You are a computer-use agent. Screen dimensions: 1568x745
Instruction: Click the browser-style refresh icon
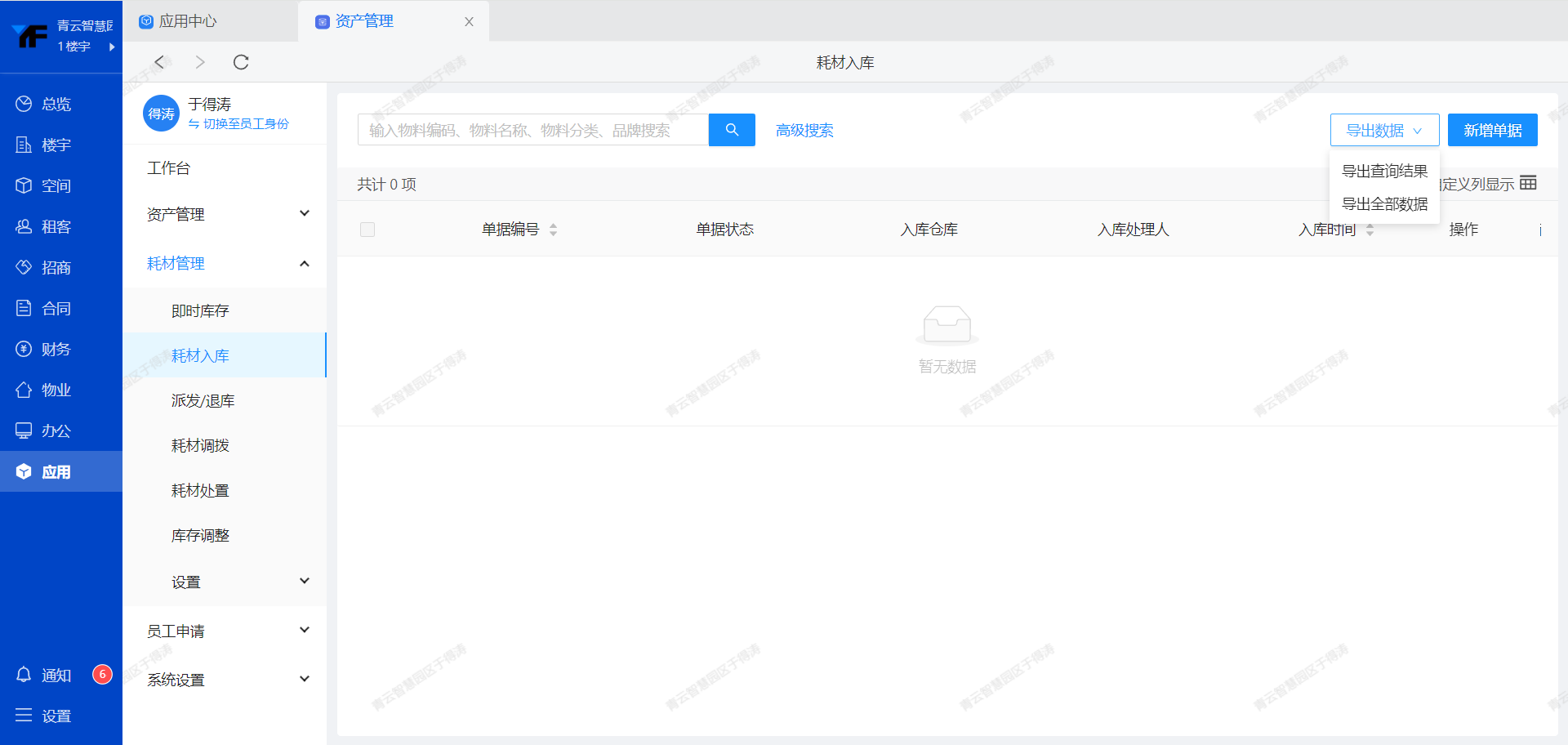point(241,62)
